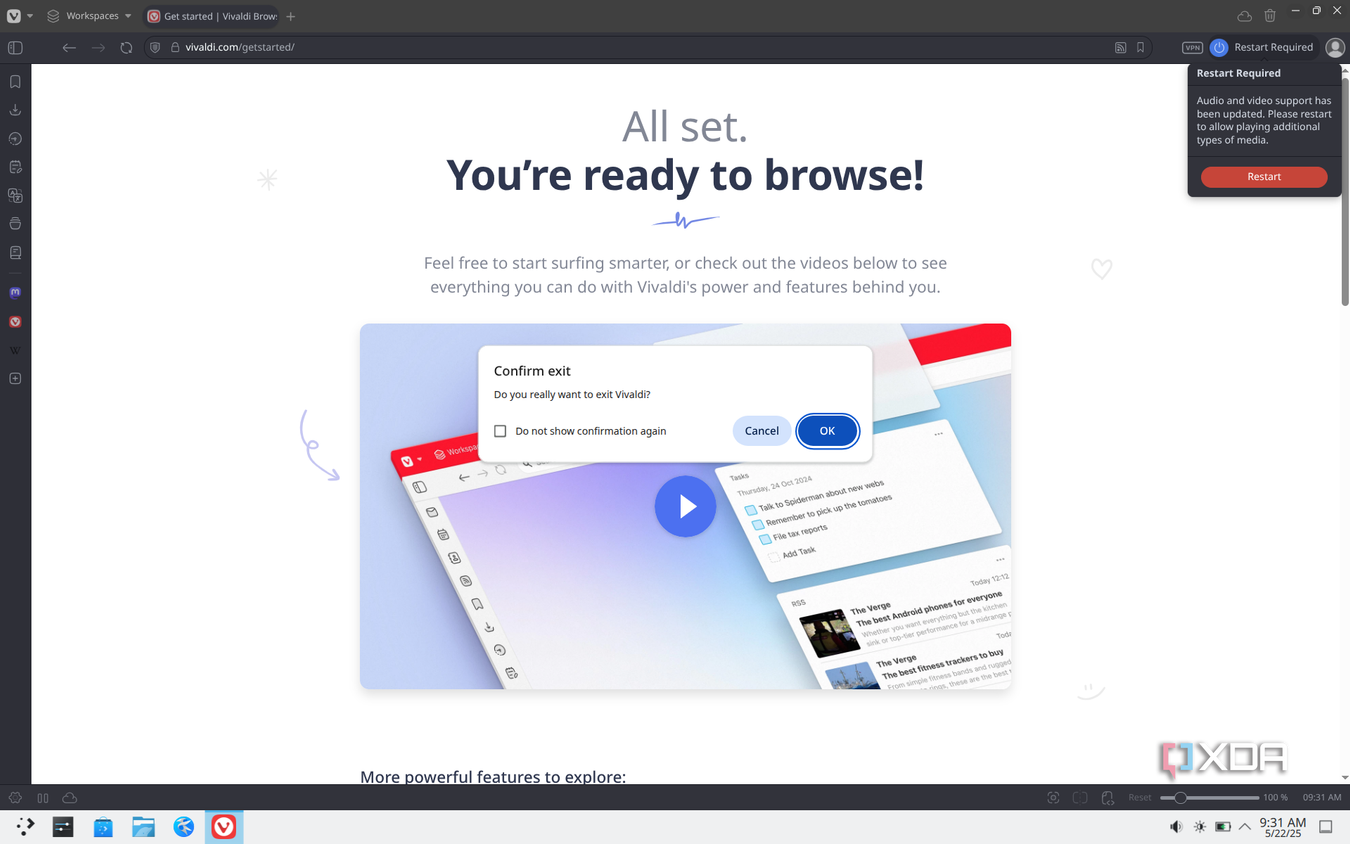Open settings gear in status bar
The width and height of the screenshot is (1350, 844).
[x=15, y=798]
